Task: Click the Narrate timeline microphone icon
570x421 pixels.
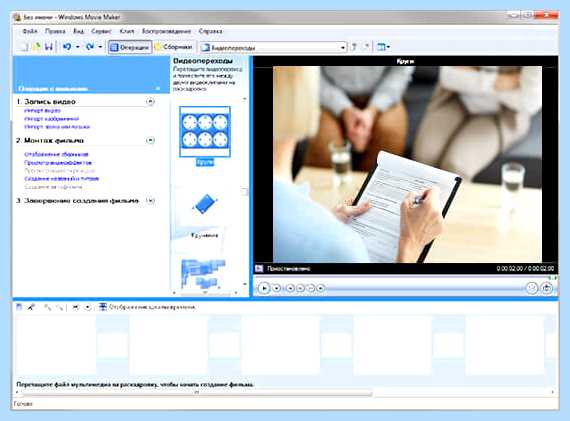Action: tap(31, 307)
